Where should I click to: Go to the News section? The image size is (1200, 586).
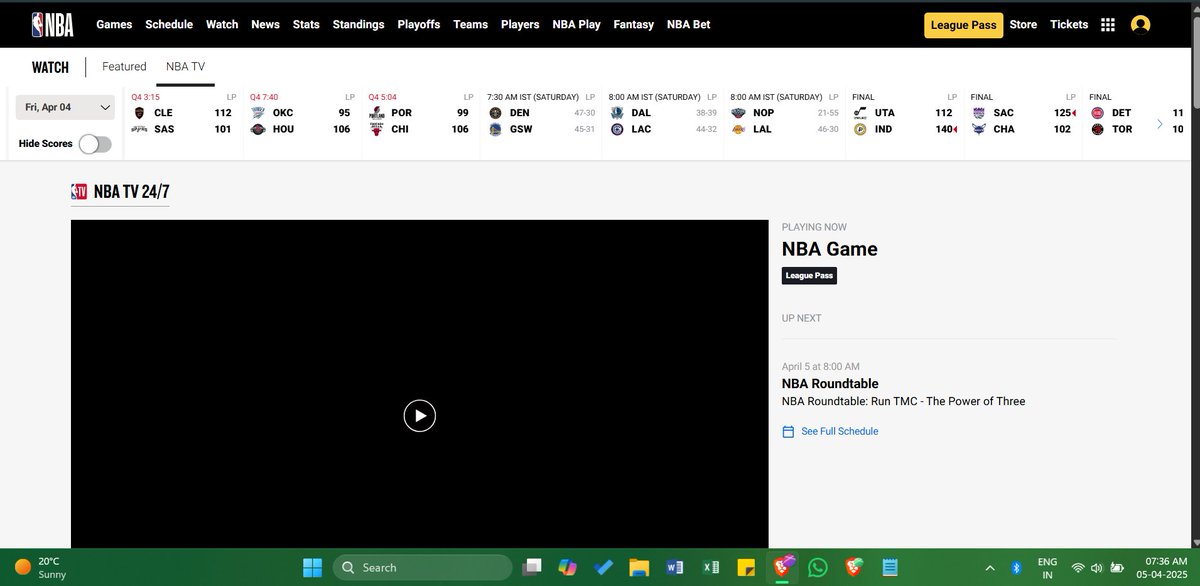[x=265, y=24]
